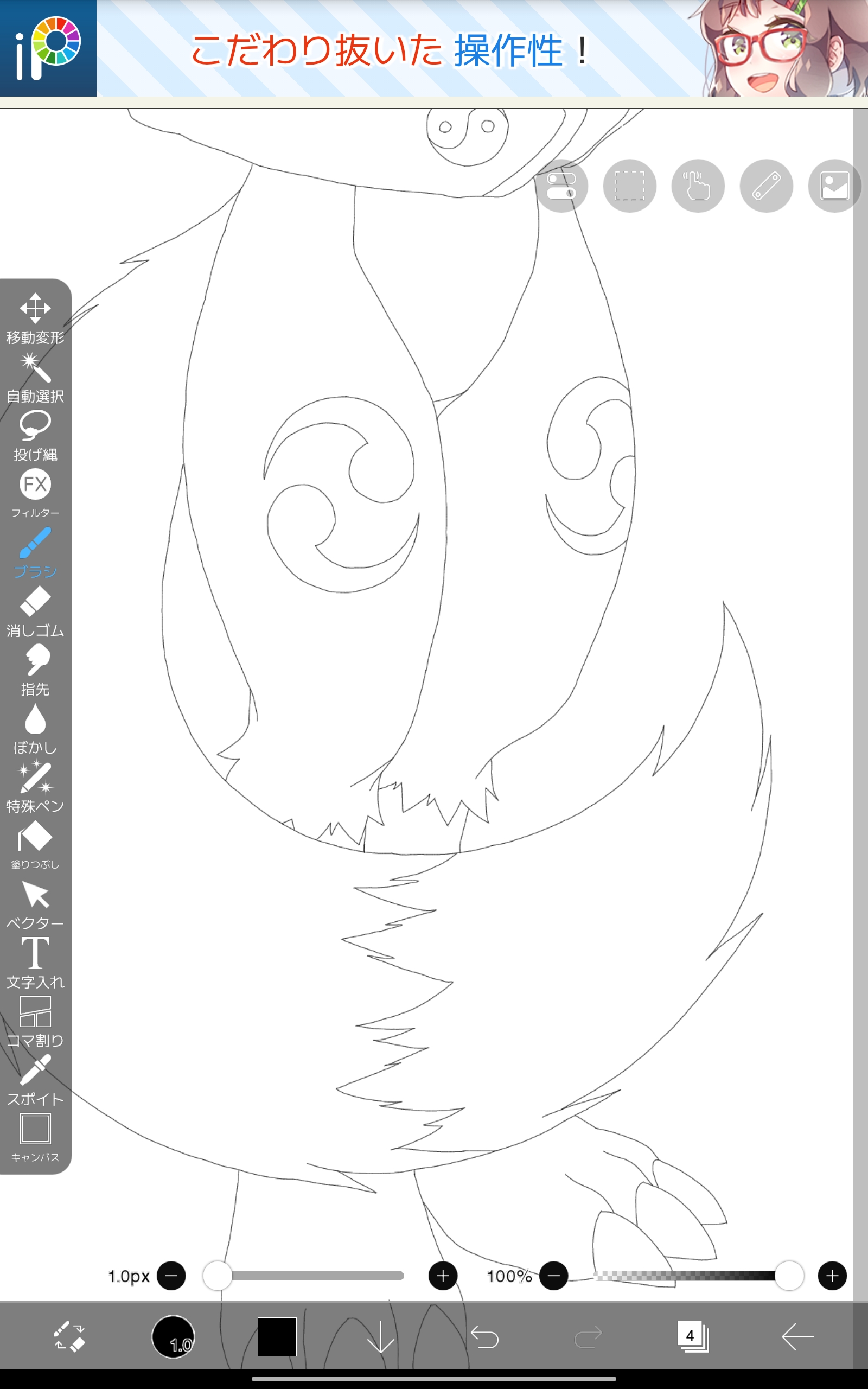Image resolution: width=868 pixels, height=1389 pixels.
Task: Choose the 投げ縄 lasso tool
Action: (35, 435)
